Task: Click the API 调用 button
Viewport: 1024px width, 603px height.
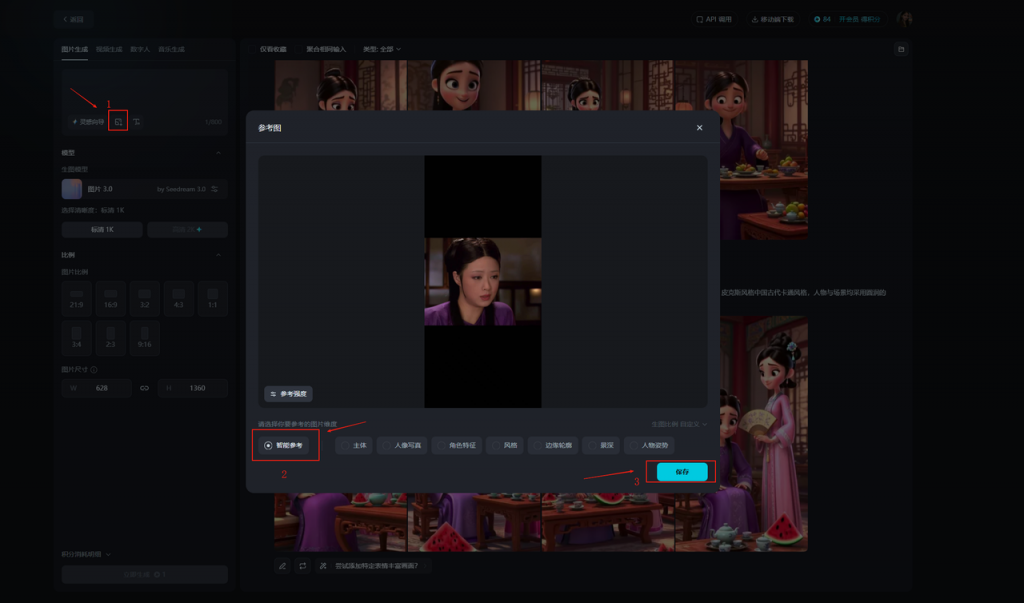Action: pos(713,20)
